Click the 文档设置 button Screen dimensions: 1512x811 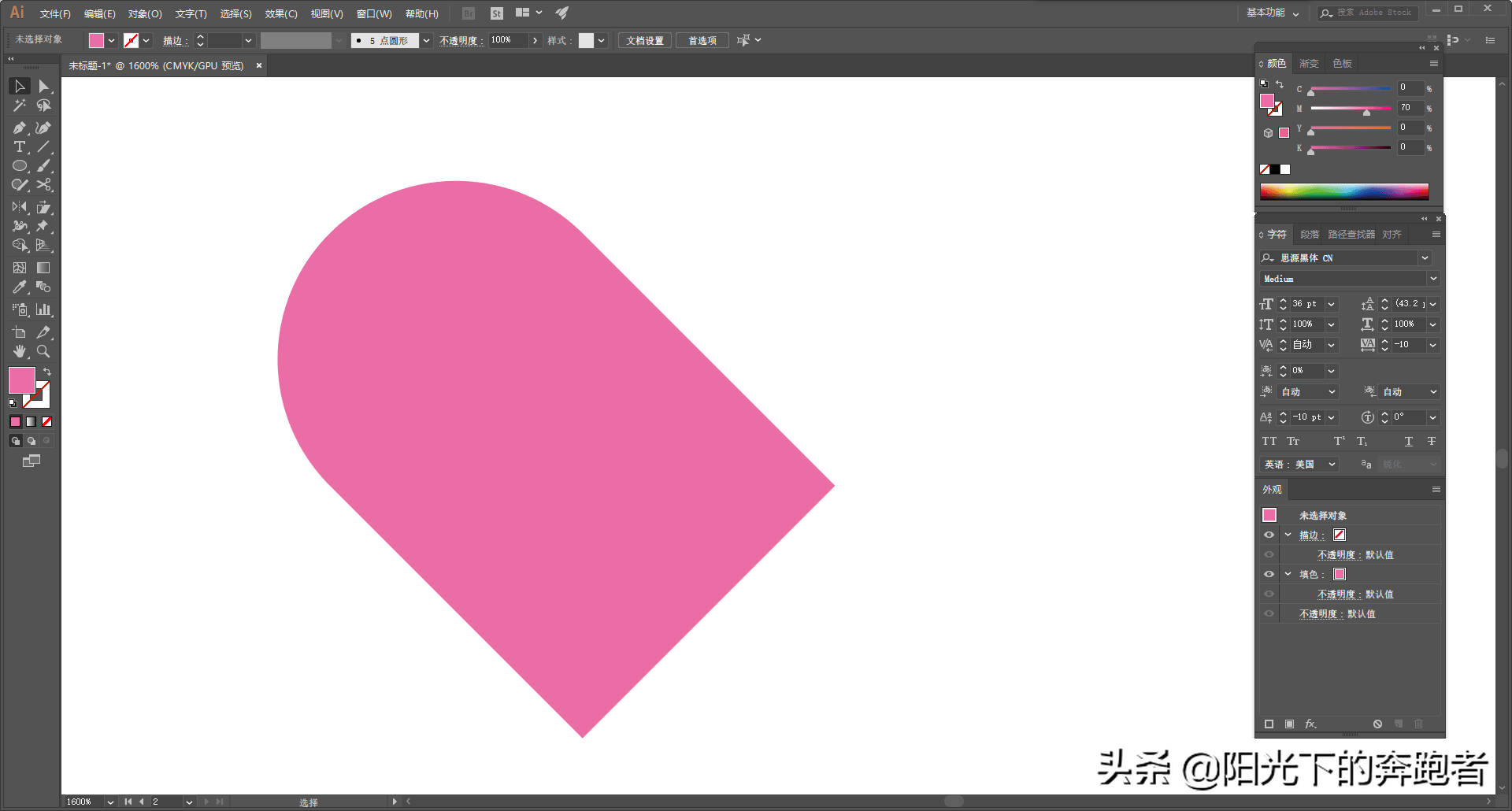pyautogui.click(x=645, y=41)
